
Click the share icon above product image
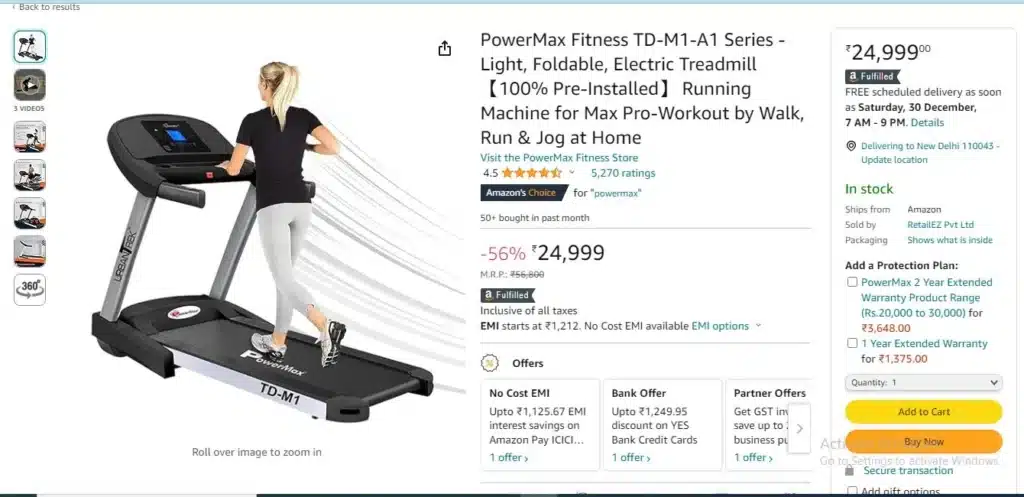pos(445,48)
